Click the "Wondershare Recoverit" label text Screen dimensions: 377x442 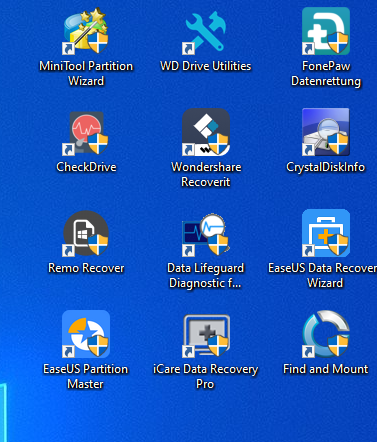(206, 174)
